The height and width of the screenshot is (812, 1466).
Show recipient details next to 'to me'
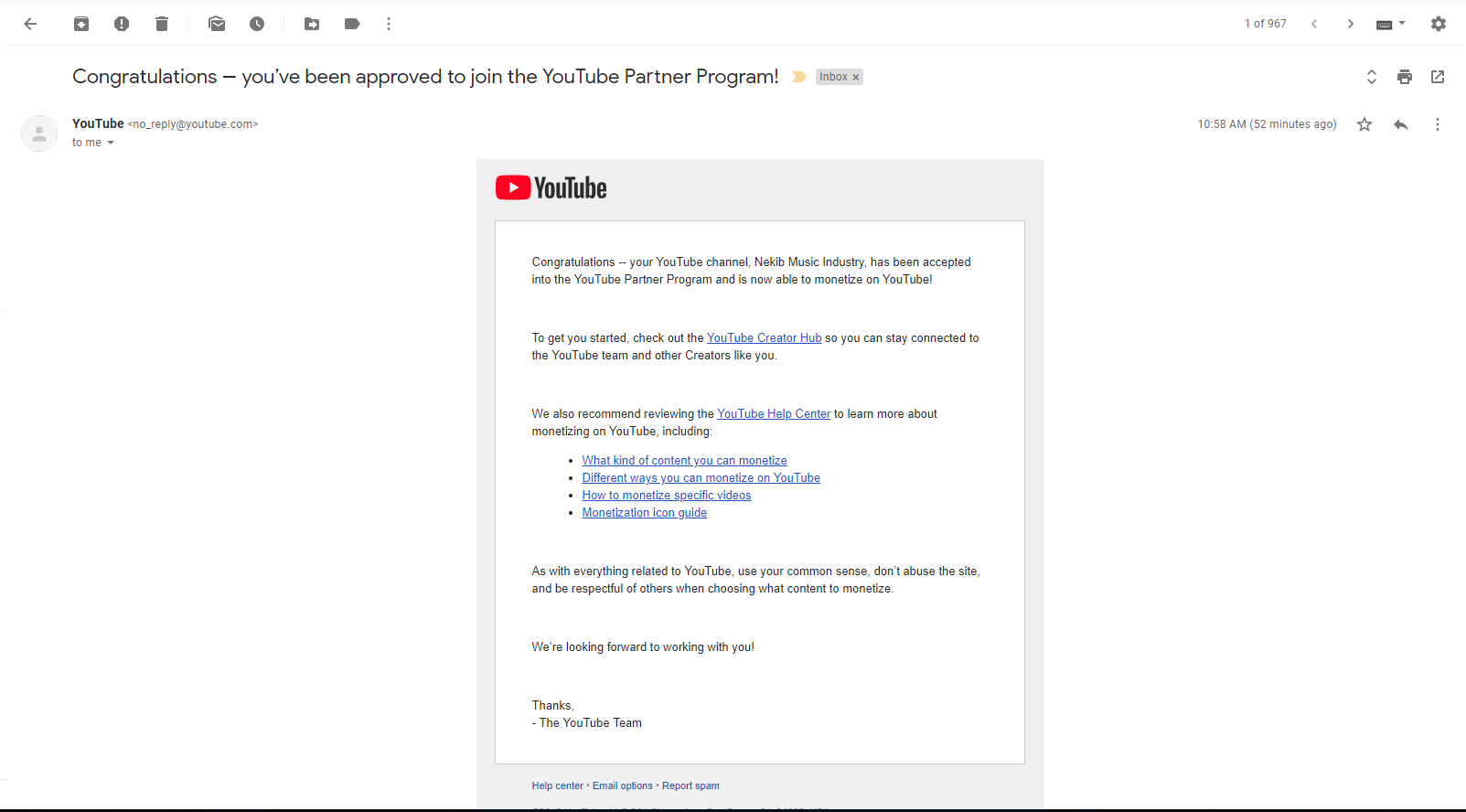point(111,143)
